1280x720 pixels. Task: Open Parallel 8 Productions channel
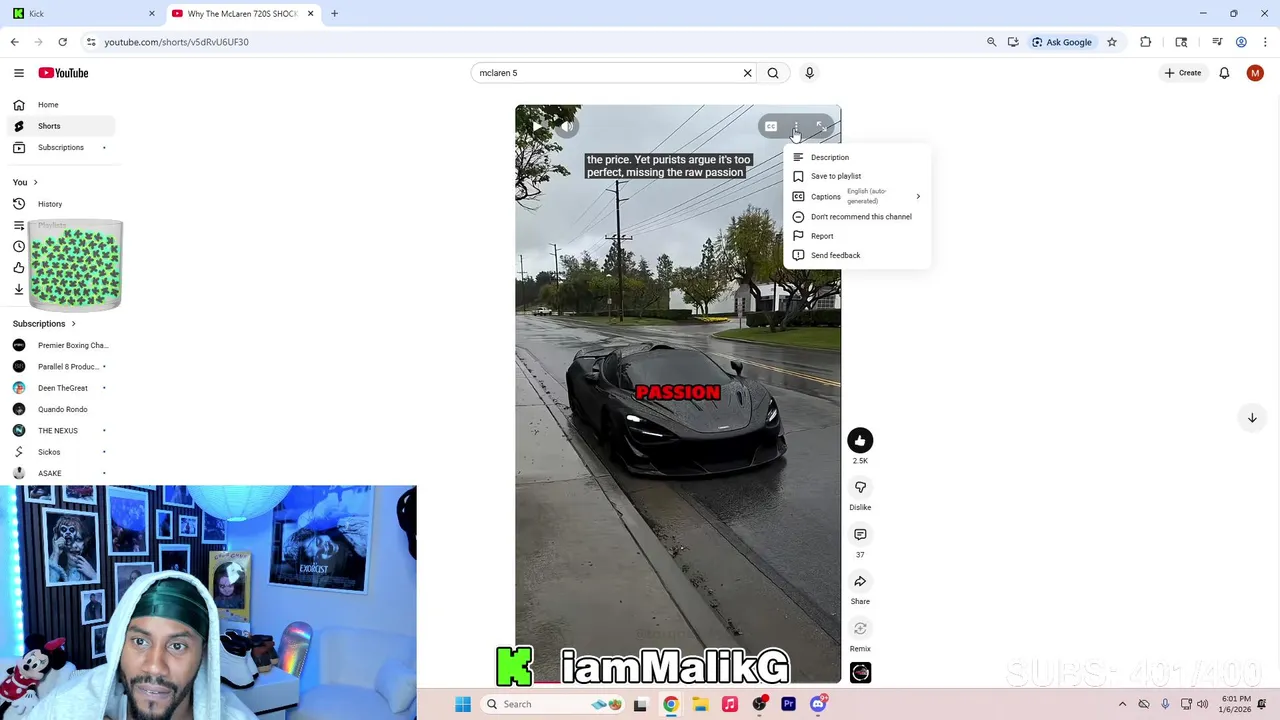(x=60, y=367)
